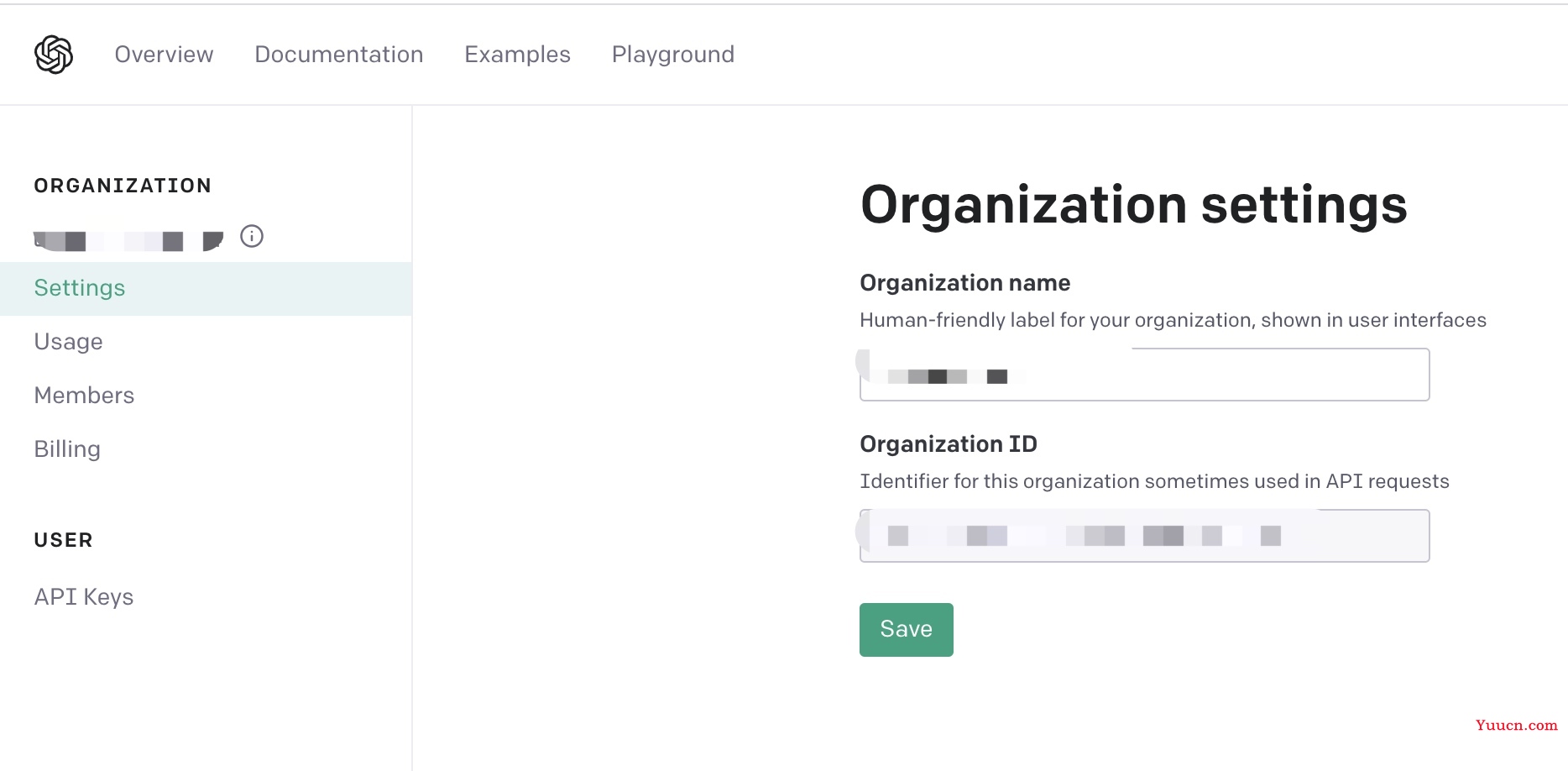The width and height of the screenshot is (1568, 771).
Task: Open the Billing section
Action: (x=67, y=449)
